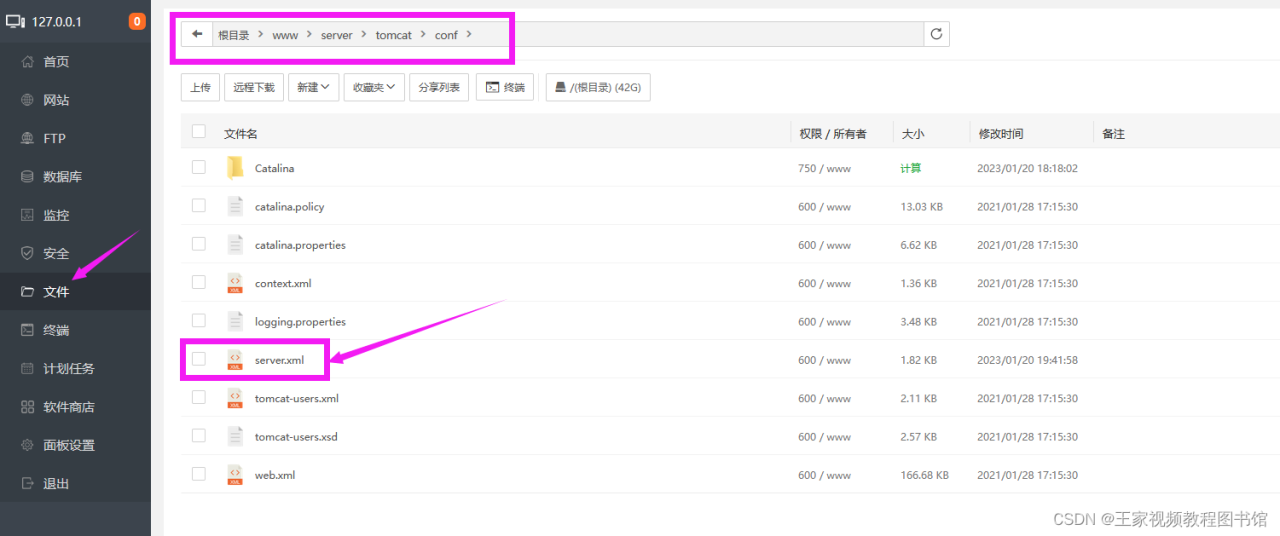The image size is (1280, 536).
Task: Click the context.xml file name
Action: [x=283, y=283]
